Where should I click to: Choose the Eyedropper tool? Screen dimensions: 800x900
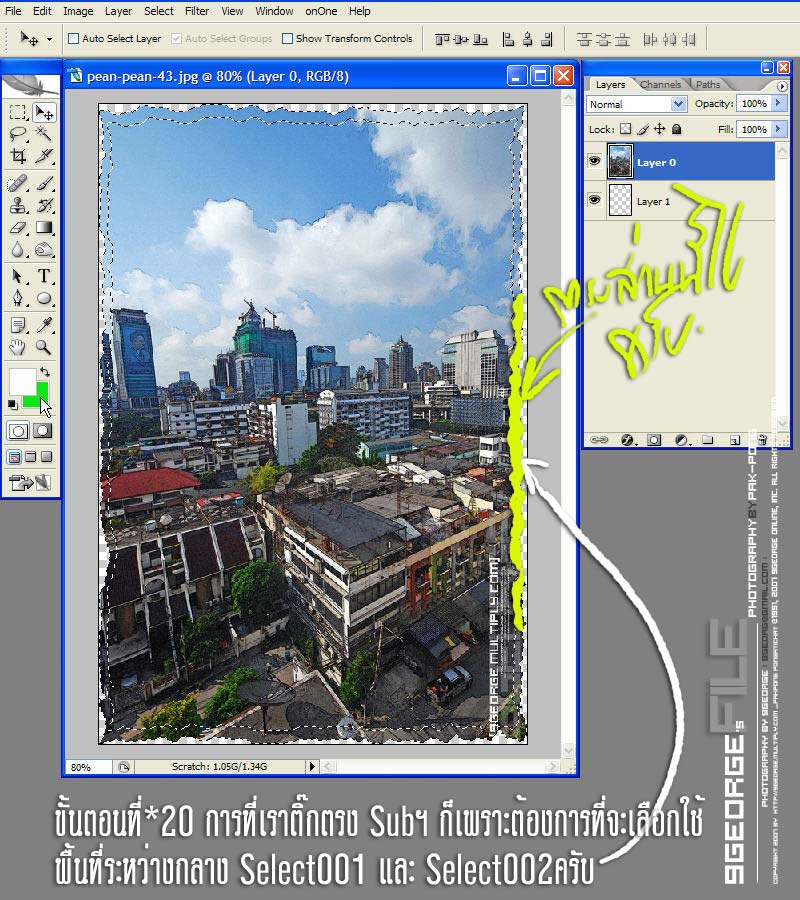coord(44,325)
